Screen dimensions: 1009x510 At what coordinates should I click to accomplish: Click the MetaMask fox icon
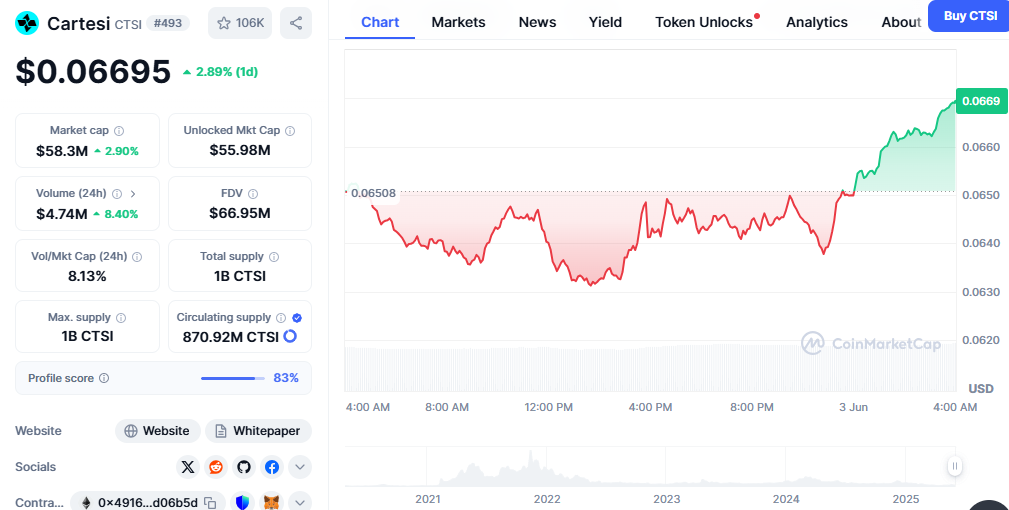pyautogui.click(x=271, y=502)
